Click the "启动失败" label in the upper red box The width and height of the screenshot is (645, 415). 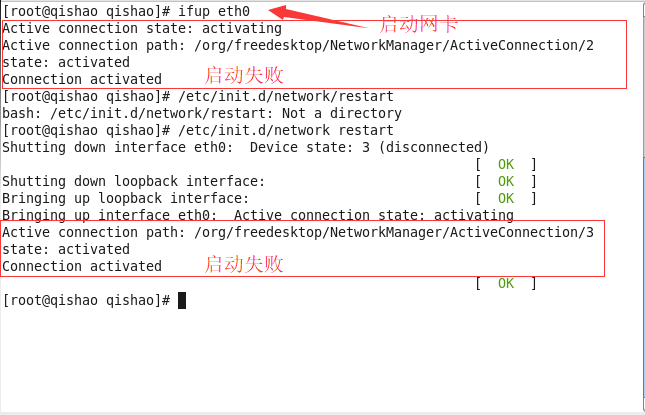pos(244,75)
